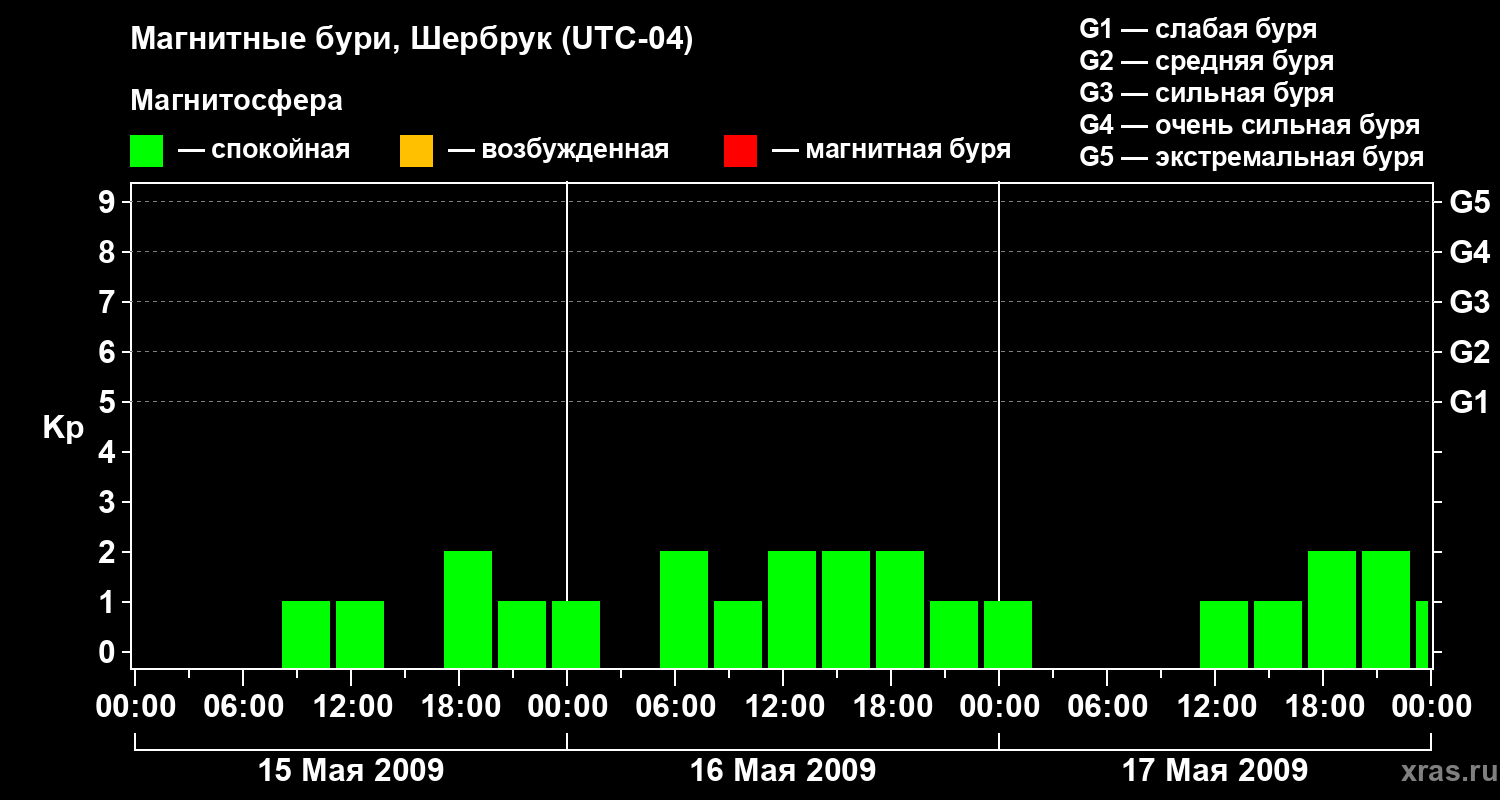Select legend line "G1 — слабая буря"
Viewport: 1500px width, 800px height.
(x=1198, y=29)
